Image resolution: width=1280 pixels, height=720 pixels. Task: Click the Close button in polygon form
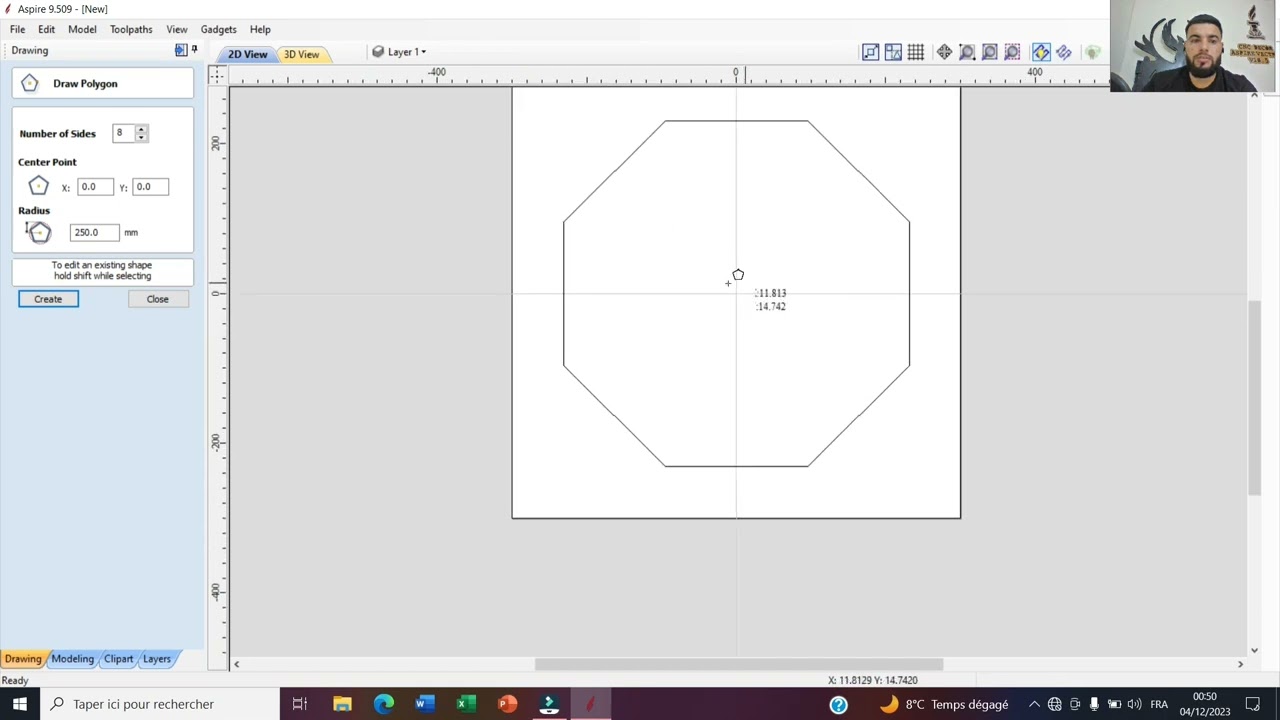(x=158, y=299)
